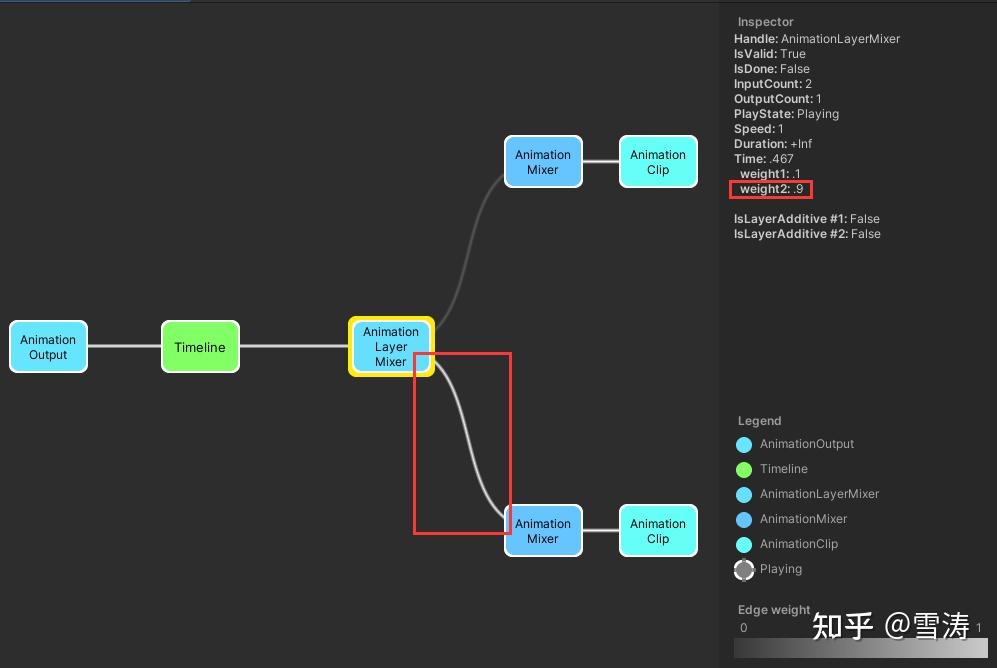
Task: Click the Playing state icon in Legend
Action: [744, 569]
